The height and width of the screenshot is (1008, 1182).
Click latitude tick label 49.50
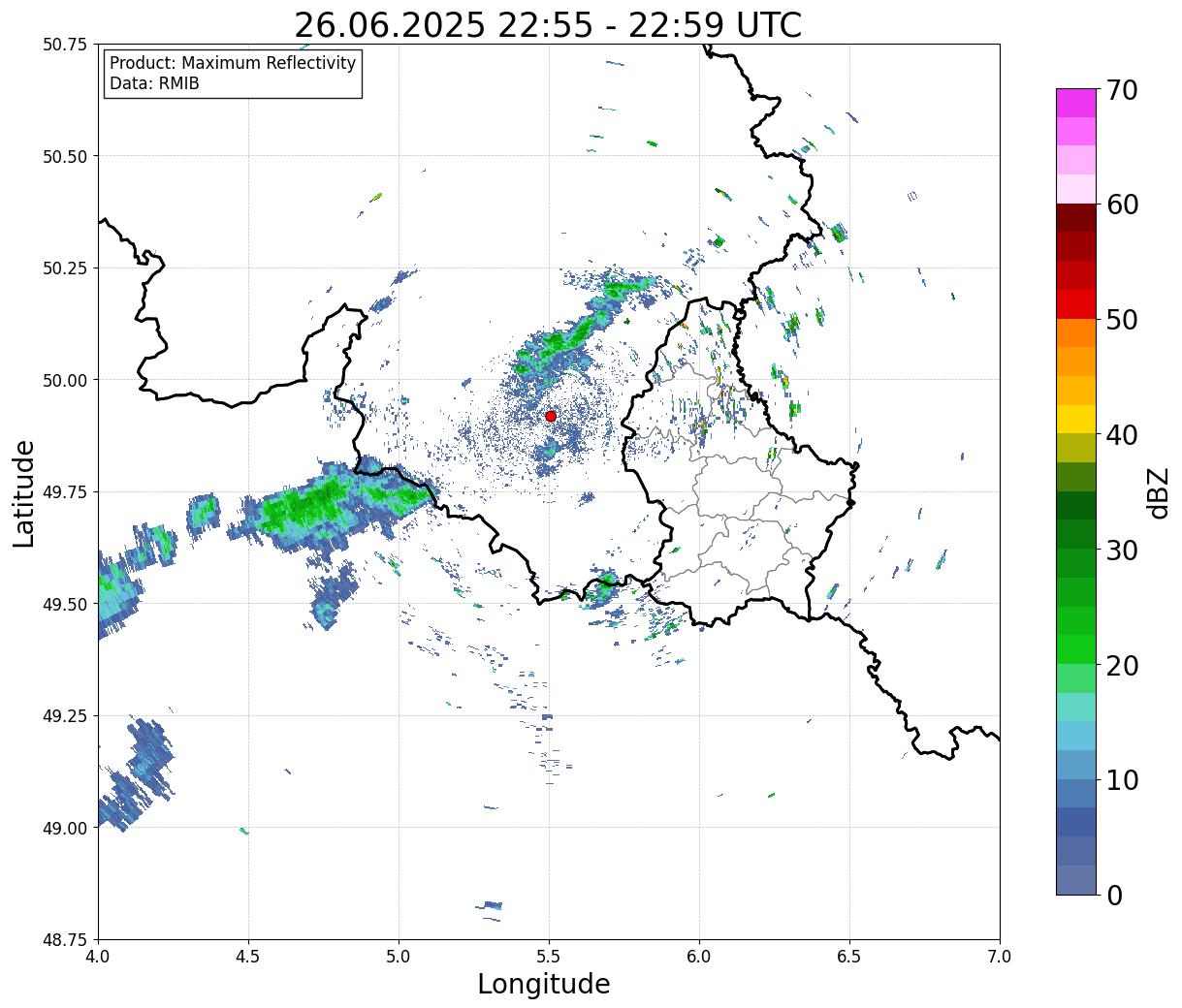(65, 604)
